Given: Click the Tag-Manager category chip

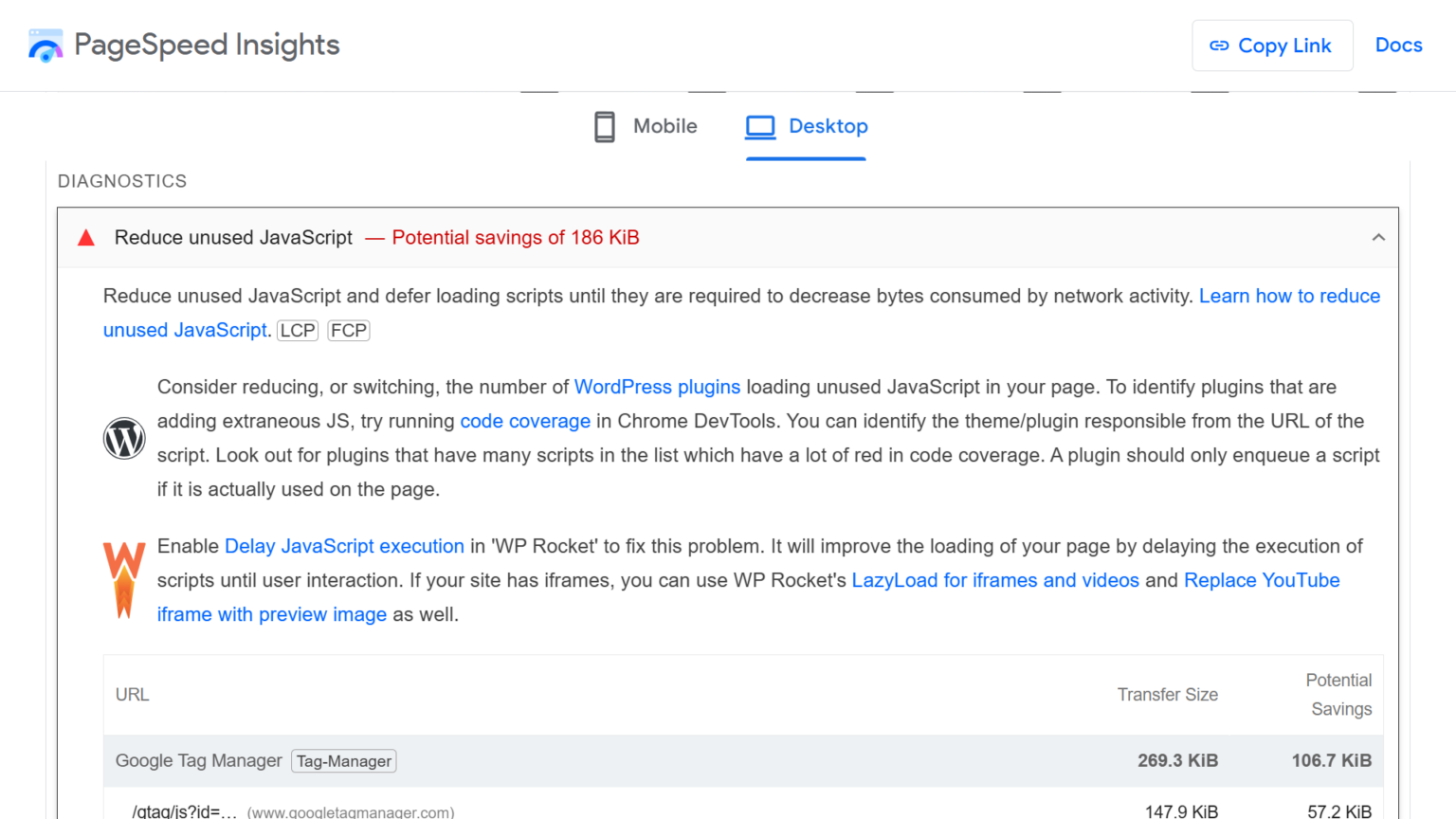Looking at the screenshot, I should pos(343,760).
